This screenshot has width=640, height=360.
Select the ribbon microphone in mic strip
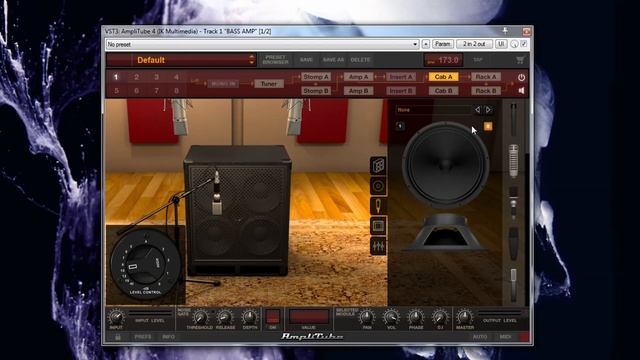513,160
